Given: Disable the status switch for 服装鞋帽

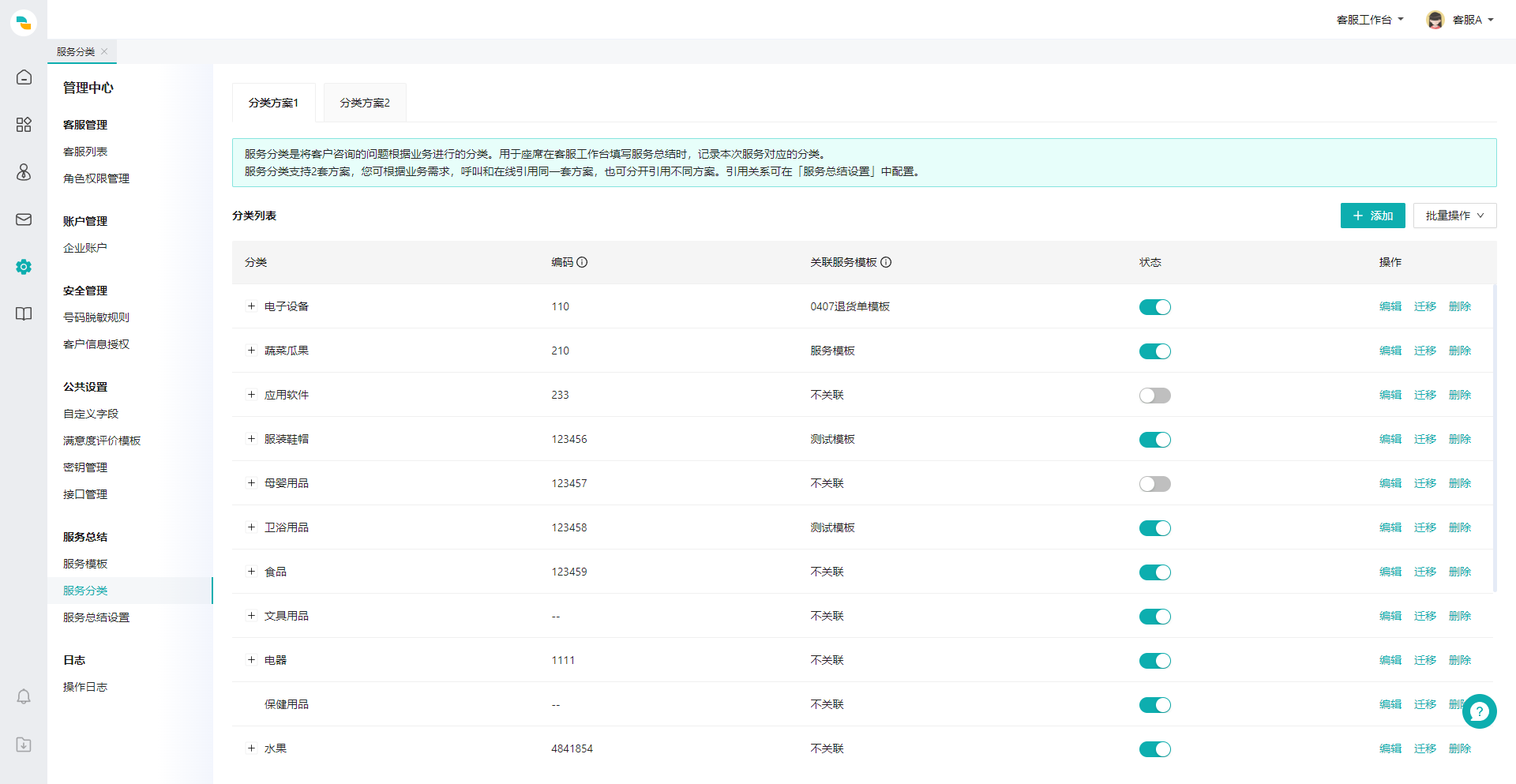Looking at the screenshot, I should [x=1154, y=440].
